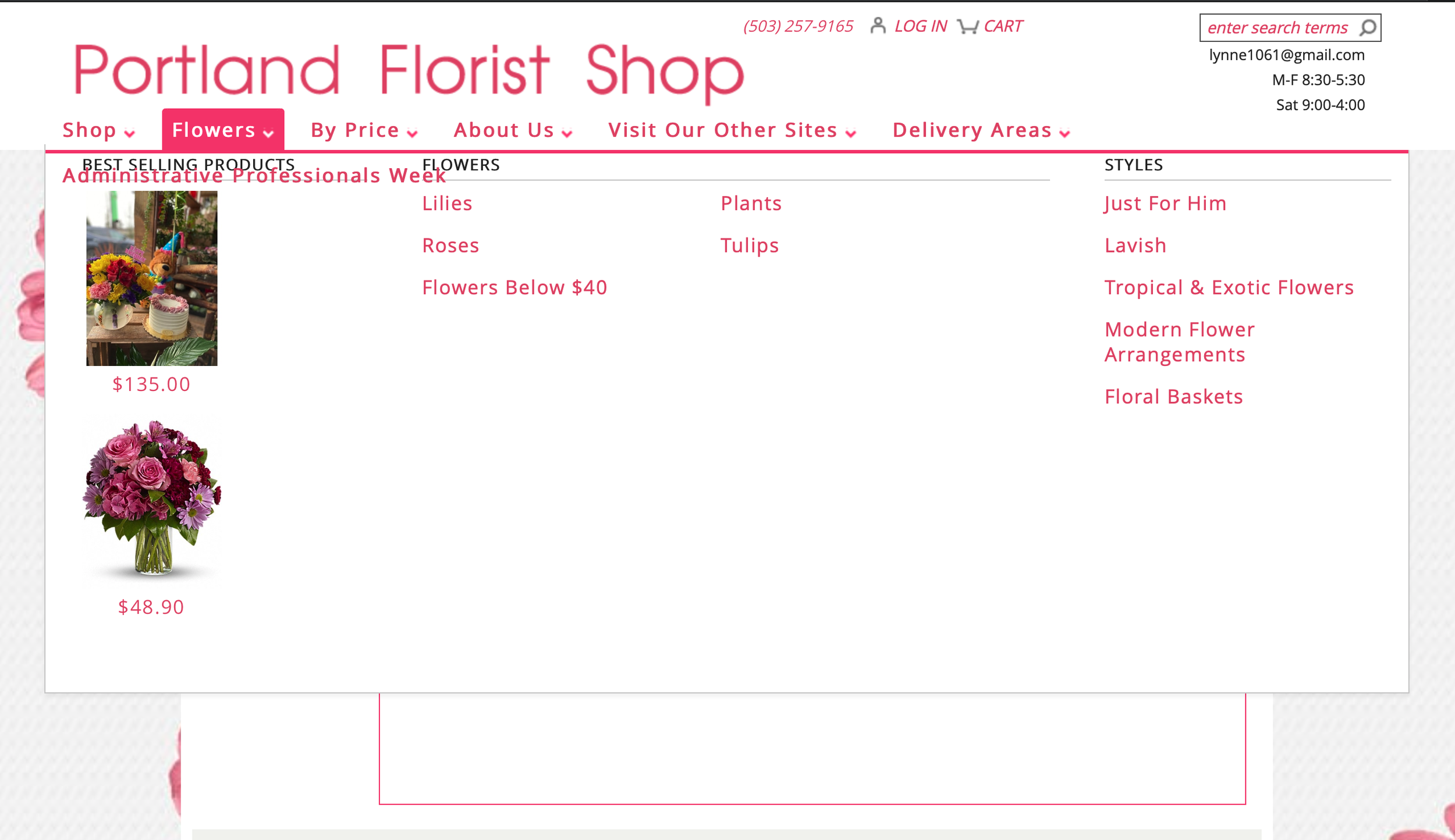Select the Floral Baskets style

point(1173,397)
